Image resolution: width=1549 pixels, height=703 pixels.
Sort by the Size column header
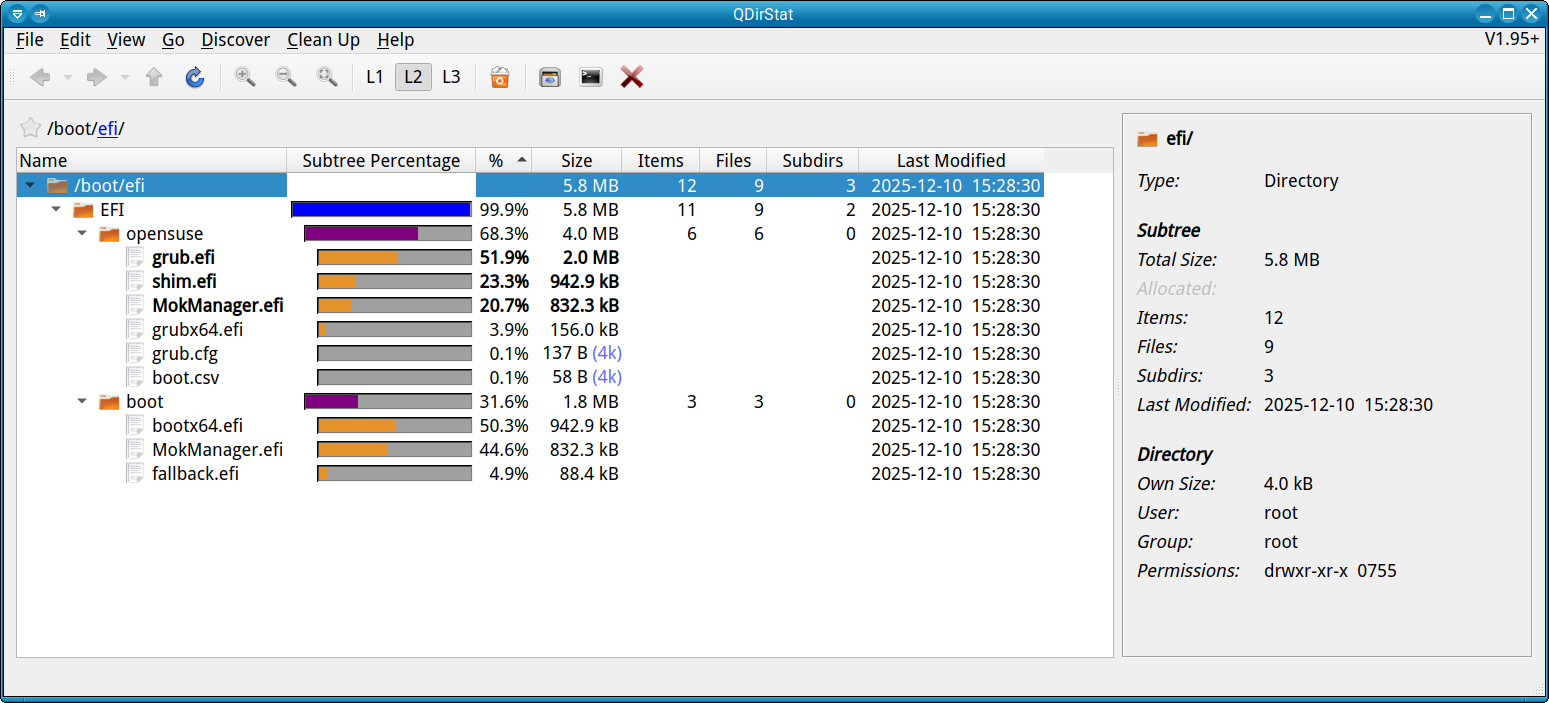pos(576,161)
